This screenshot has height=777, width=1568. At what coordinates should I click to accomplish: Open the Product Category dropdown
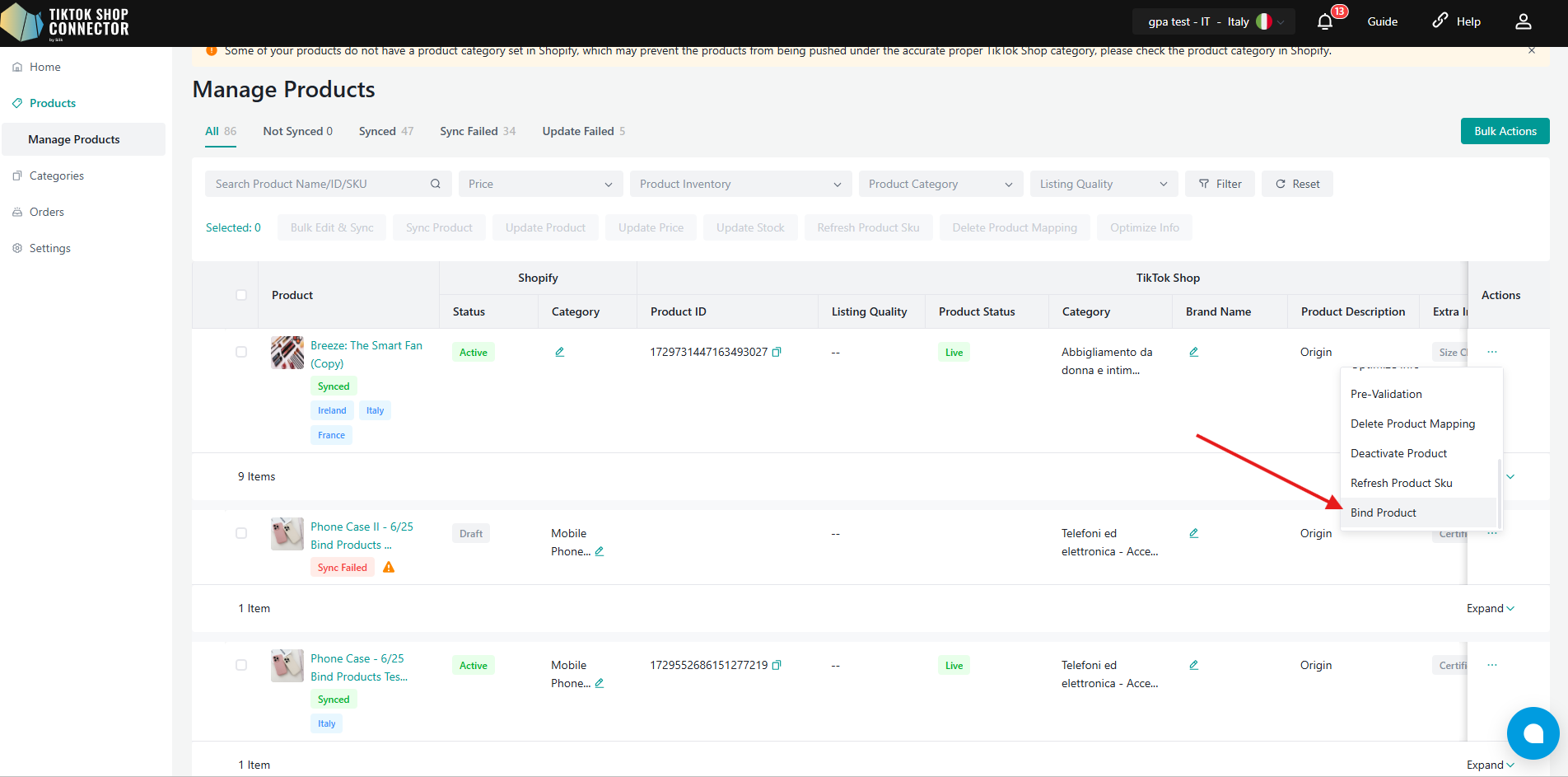(940, 184)
